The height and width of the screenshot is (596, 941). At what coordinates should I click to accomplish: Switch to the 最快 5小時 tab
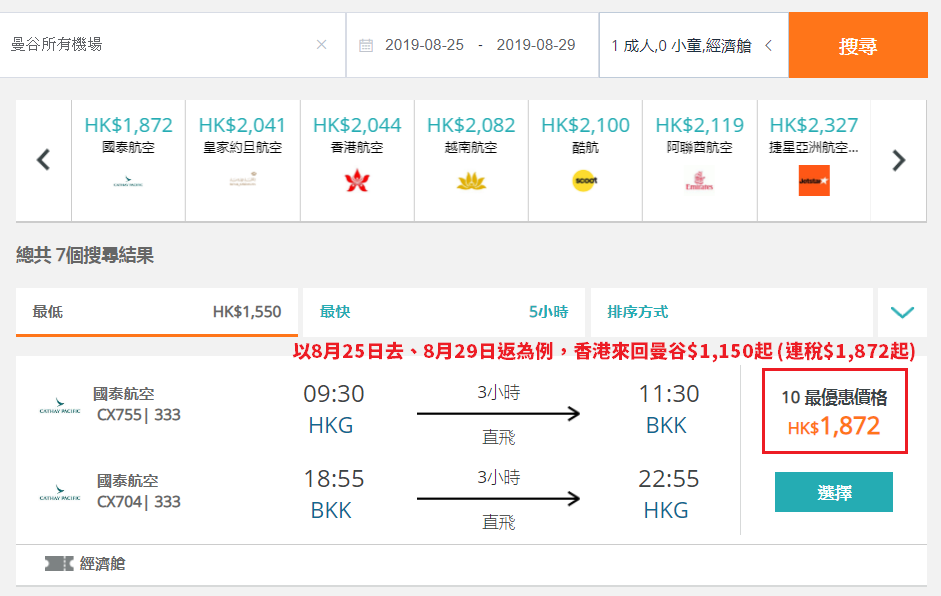click(x=443, y=312)
